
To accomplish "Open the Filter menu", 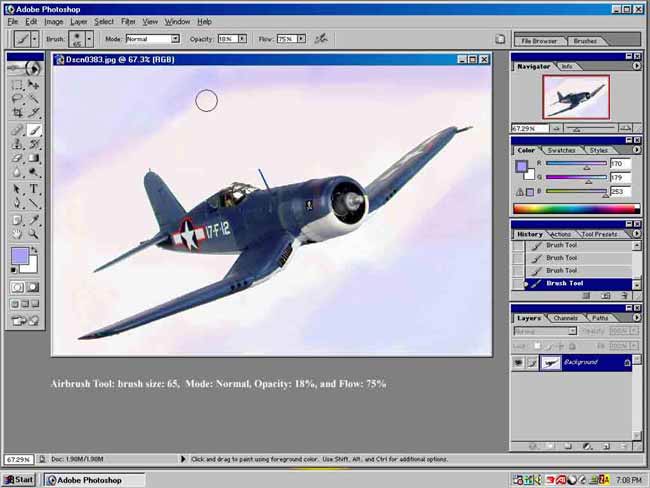I will coord(128,22).
